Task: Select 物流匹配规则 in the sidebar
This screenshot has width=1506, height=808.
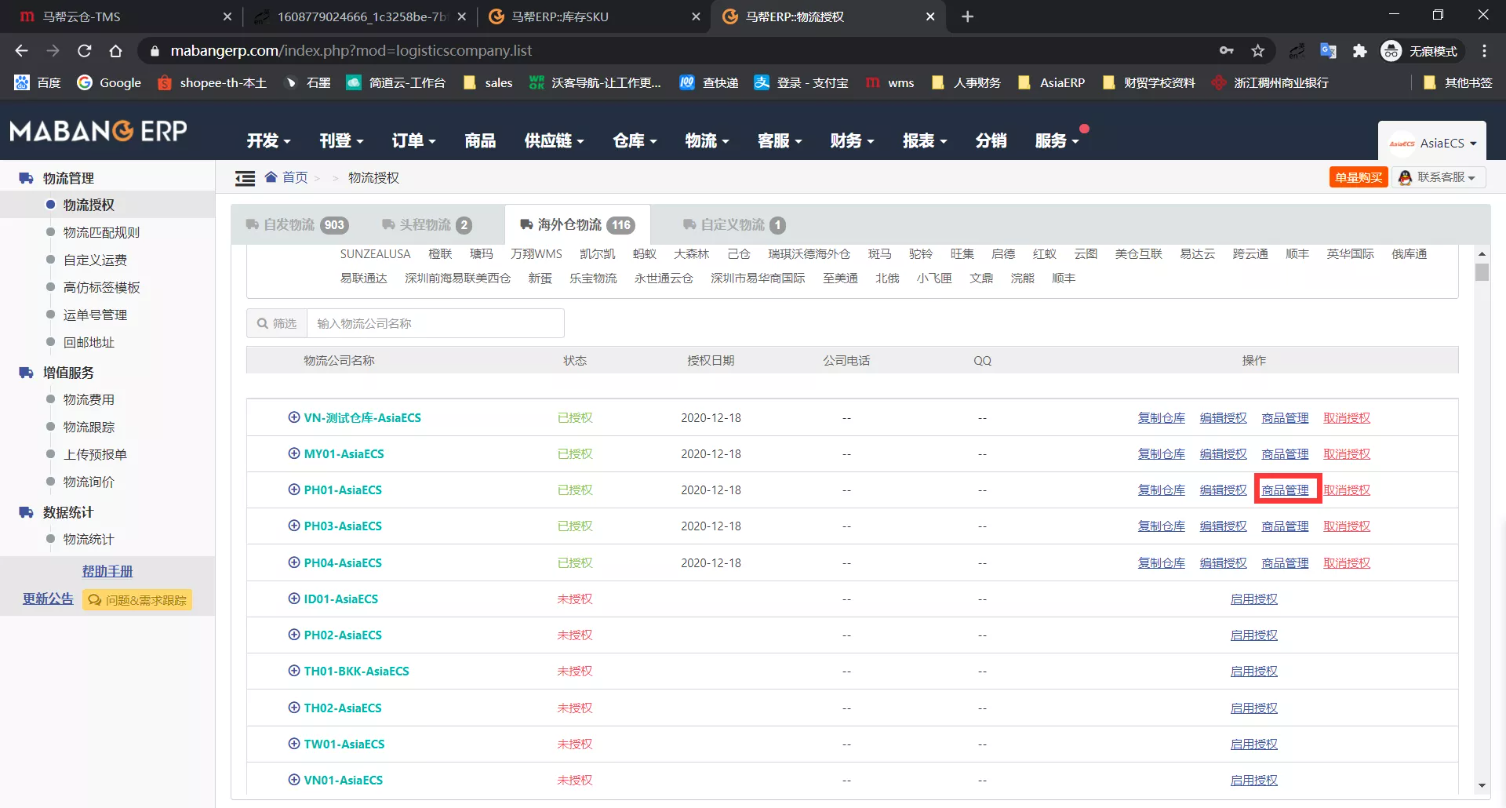Action: pyautogui.click(x=101, y=233)
